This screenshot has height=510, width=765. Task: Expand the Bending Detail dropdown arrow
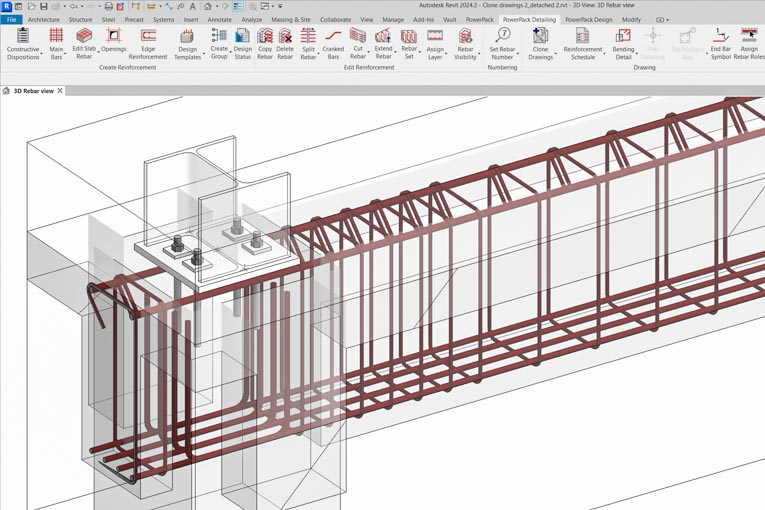click(x=637, y=53)
